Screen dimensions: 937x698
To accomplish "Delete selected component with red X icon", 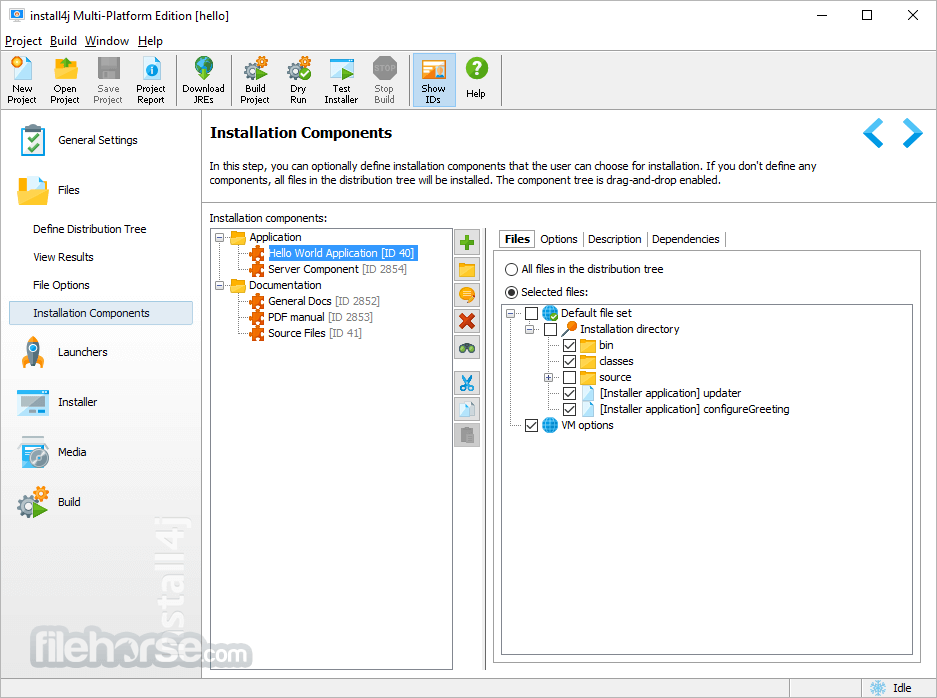I will (x=467, y=321).
